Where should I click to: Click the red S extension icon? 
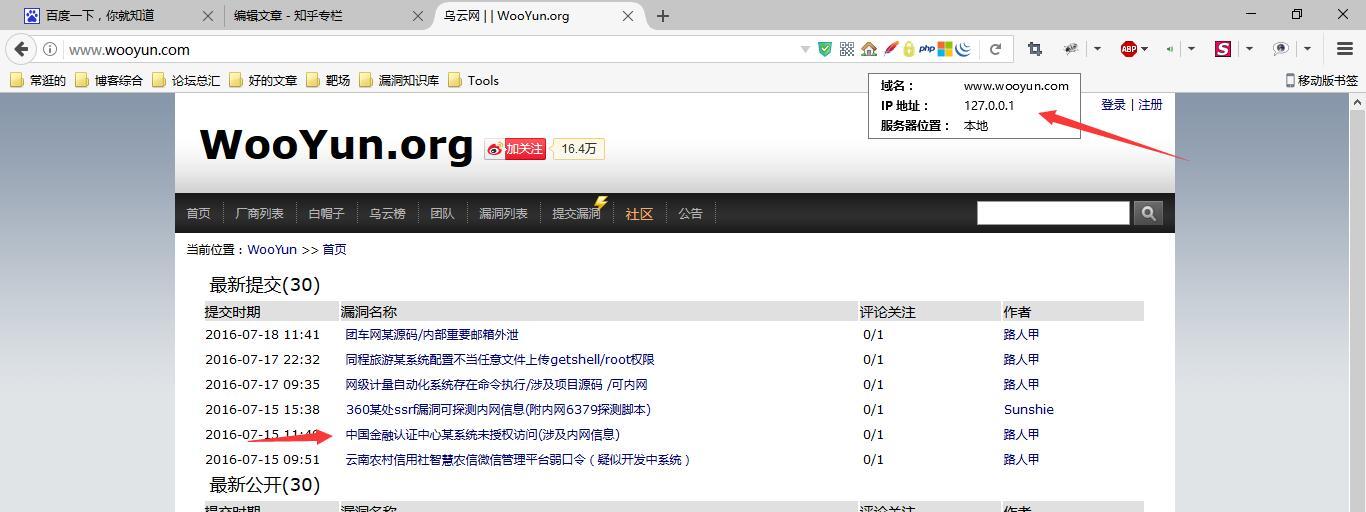(1222, 48)
